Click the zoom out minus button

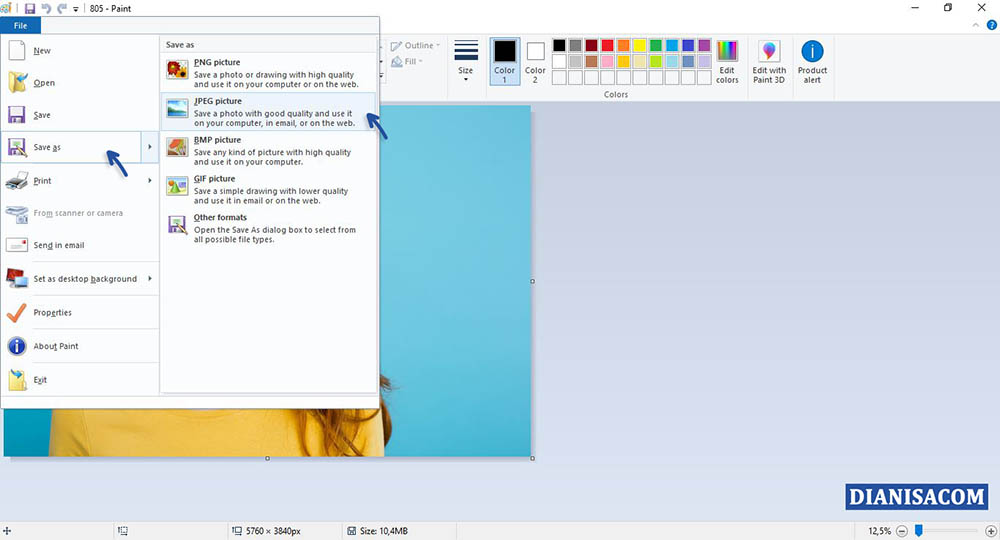pos(902,531)
